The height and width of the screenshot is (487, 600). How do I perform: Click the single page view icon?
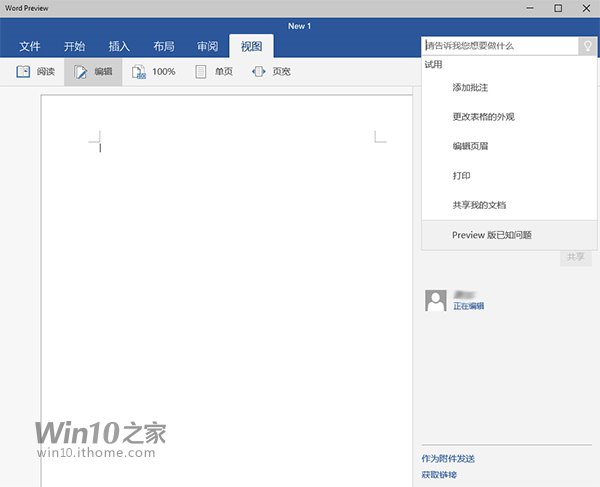(201, 72)
